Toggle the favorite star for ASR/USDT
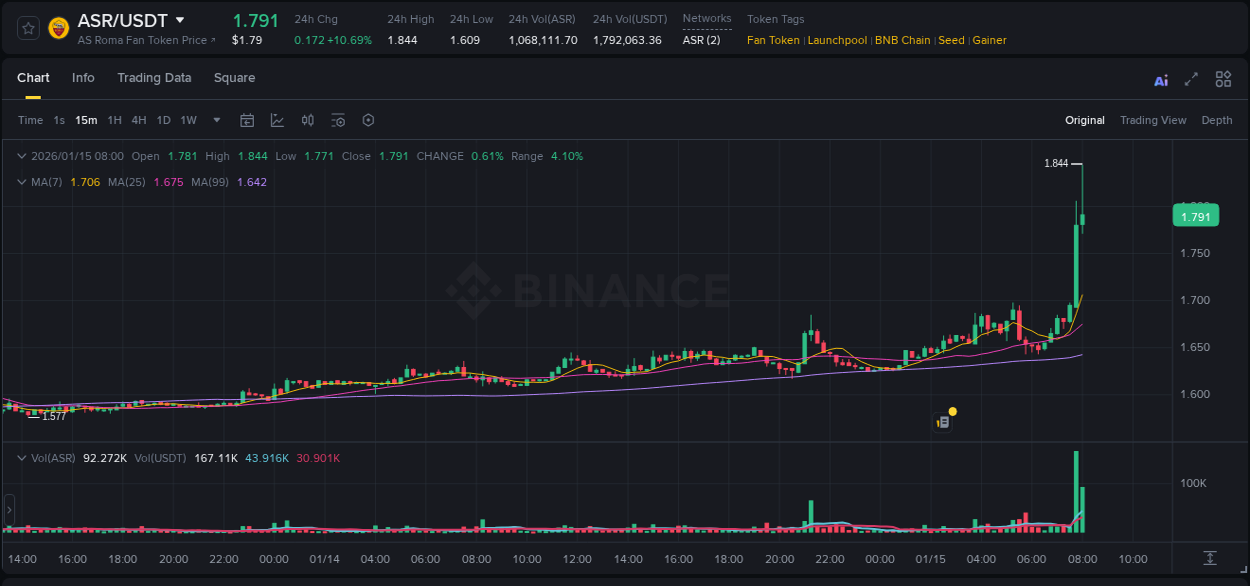The image size is (1250, 586). (27, 27)
